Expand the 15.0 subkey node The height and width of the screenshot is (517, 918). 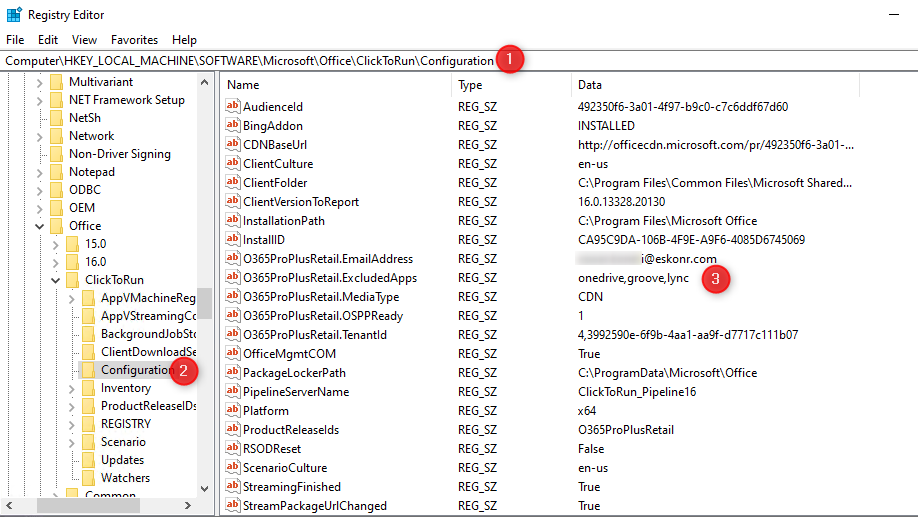click(x=56, y=245)
